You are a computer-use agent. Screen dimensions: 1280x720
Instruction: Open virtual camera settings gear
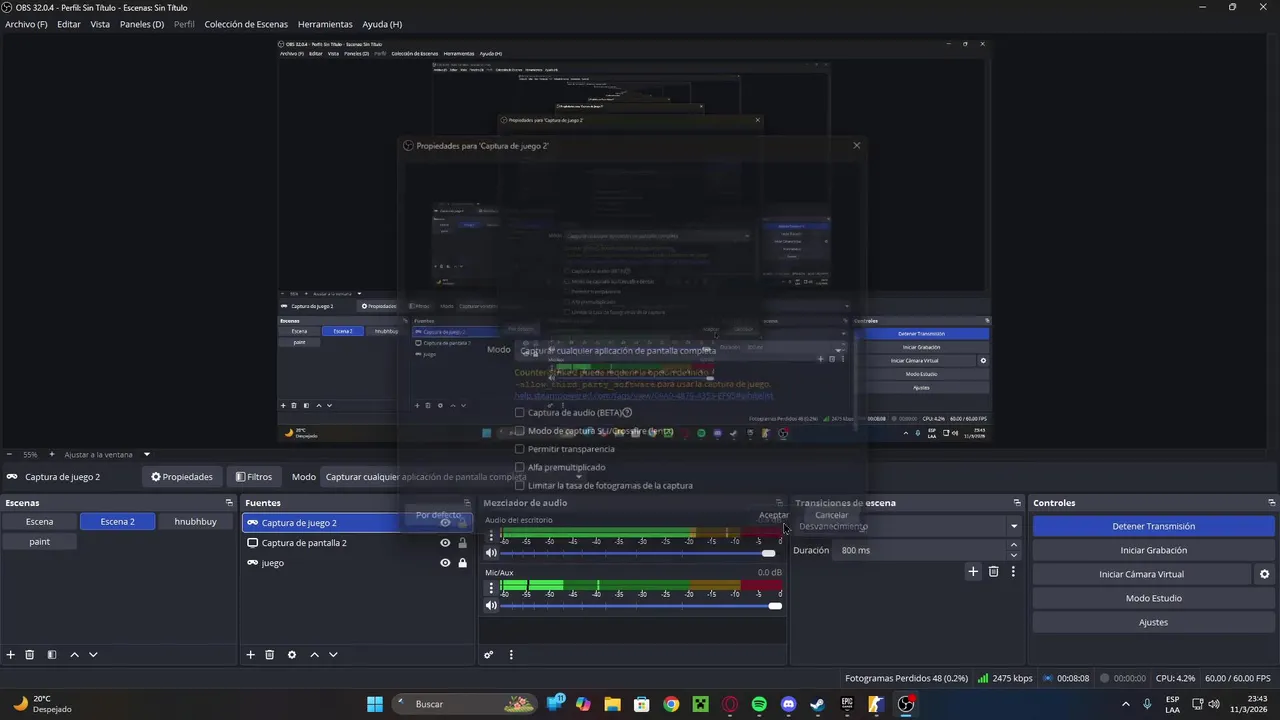1264,574
